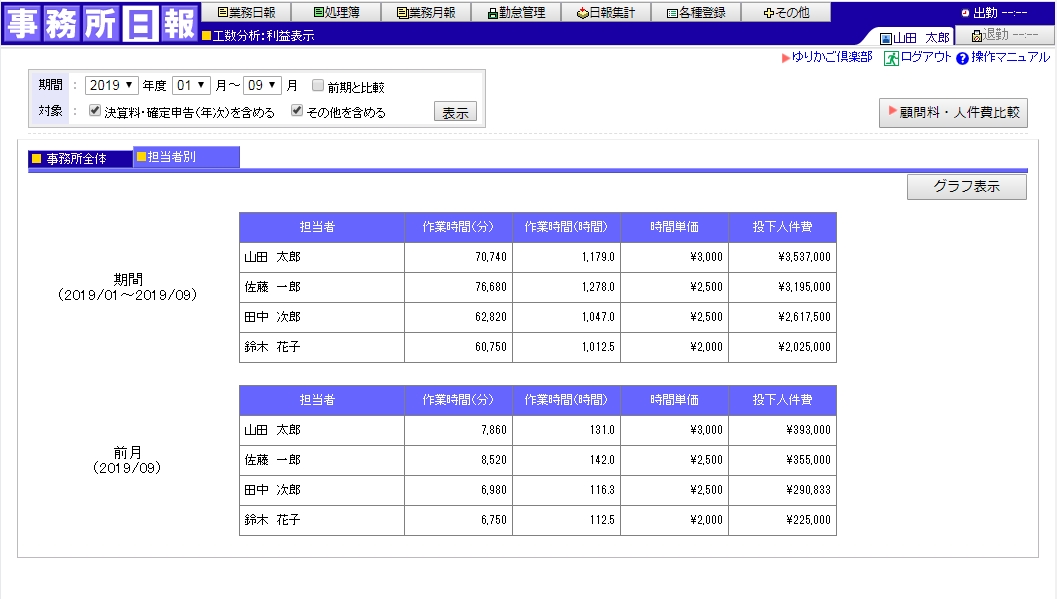Uncheck 決算料・確定申告(年次)を含める checkbox
Screen dimensions: 1057x599
(x=95, y=111)
